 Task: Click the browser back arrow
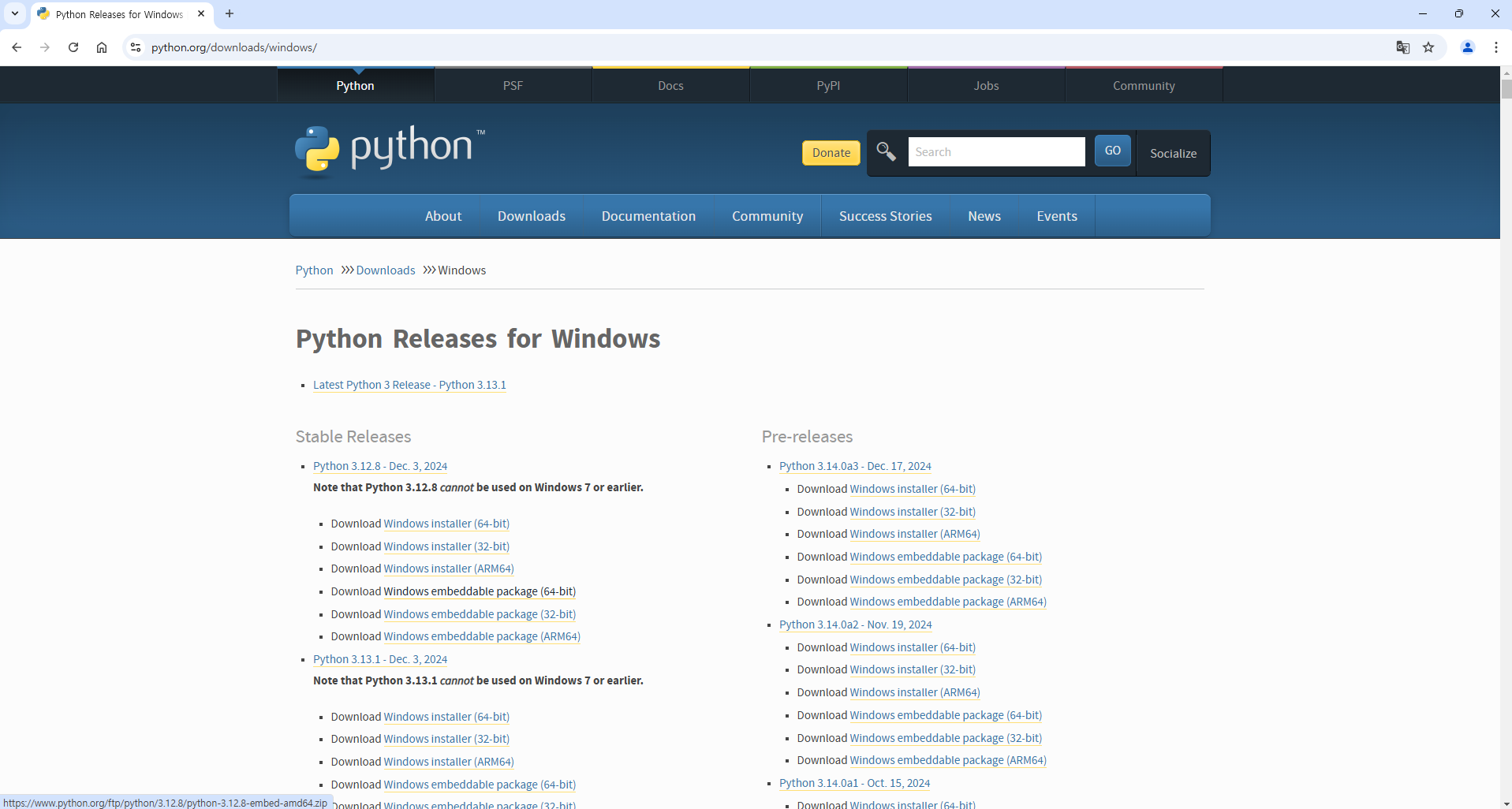pos(17,47)
